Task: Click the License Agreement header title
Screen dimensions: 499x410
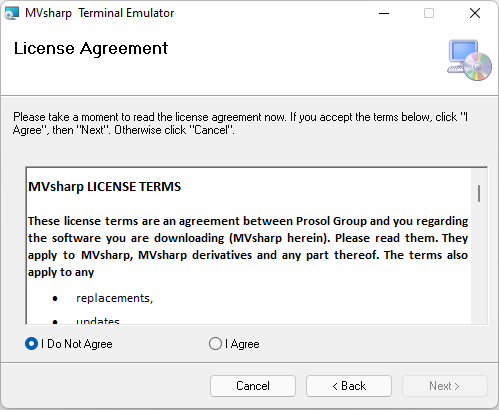Action: coord(91,49)
